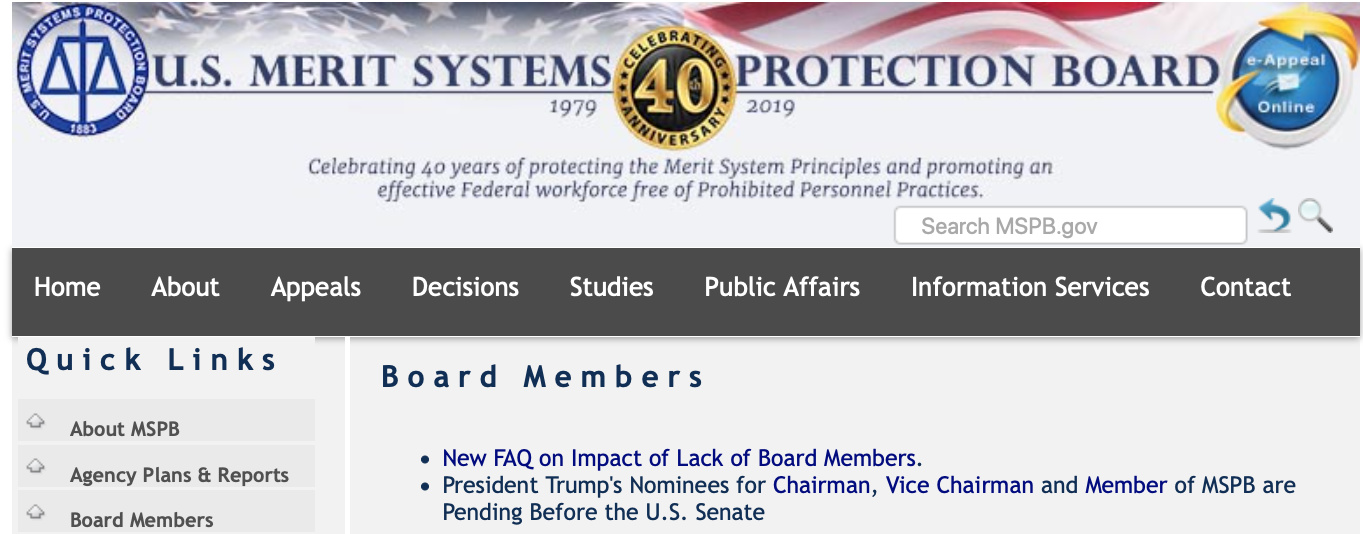Viewport: 1363px width, 534px height.
Task: Expand the Studies navigation menu
Action: [611, 288]
